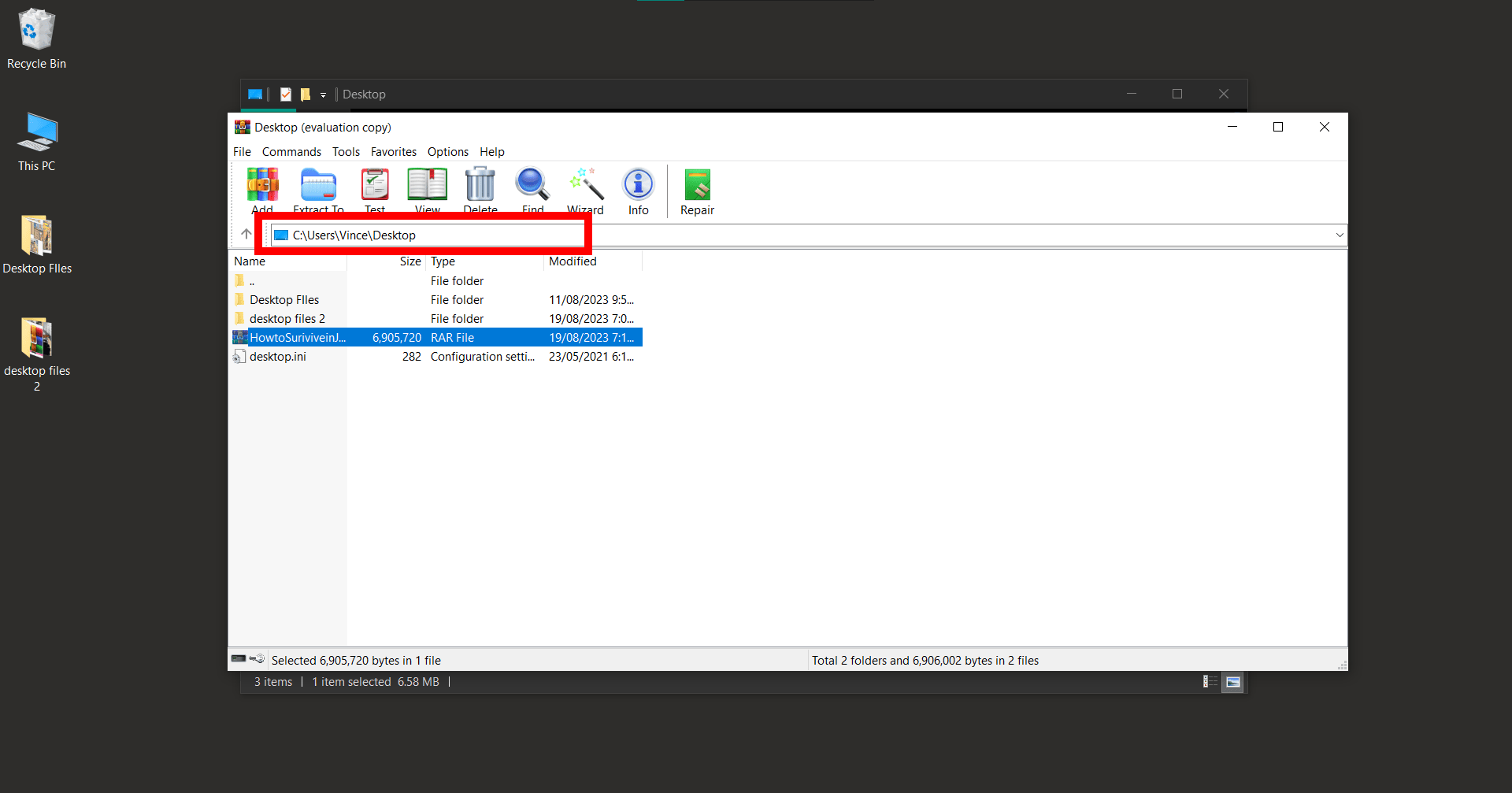Expand the Quick Access Toolbar chevron
The image size is (1512, 793).
(x=323, y=94)
